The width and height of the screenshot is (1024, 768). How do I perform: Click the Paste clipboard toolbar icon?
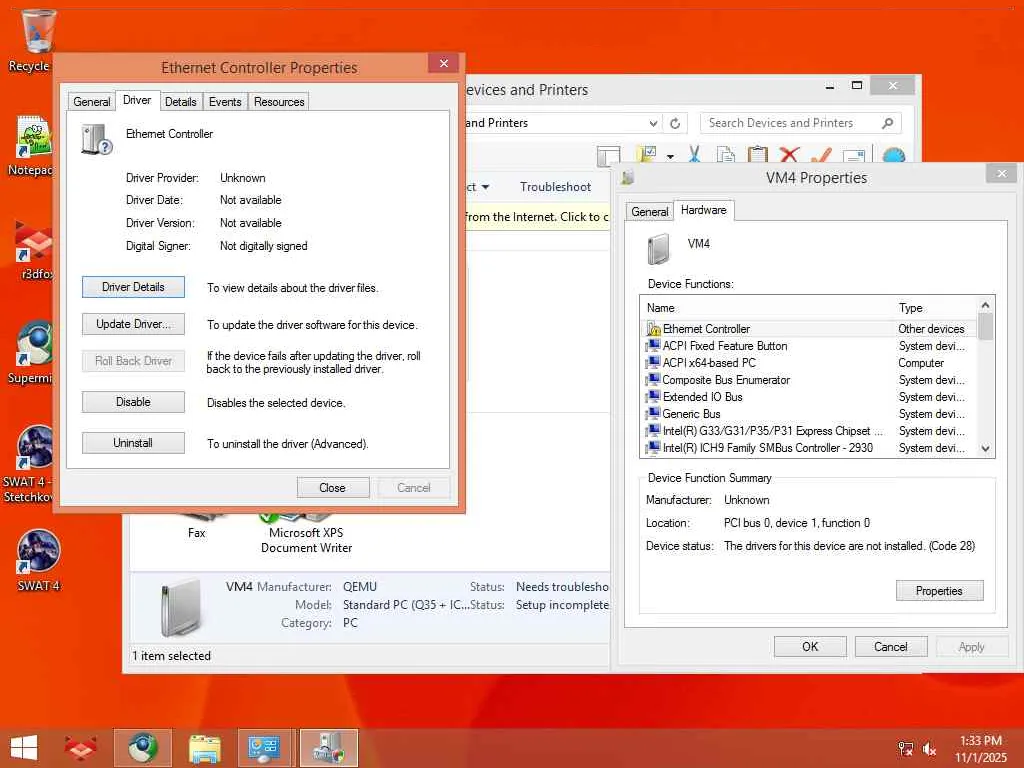click(x=757, y=155)
